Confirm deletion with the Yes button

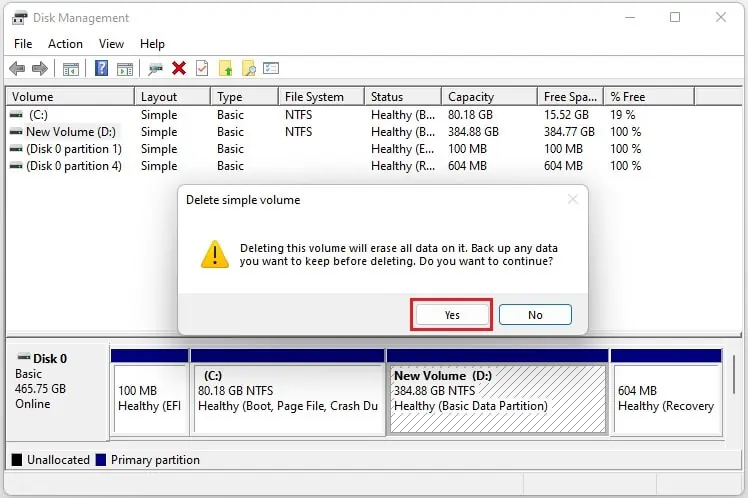pyautogui.click(x=452, y=314)
